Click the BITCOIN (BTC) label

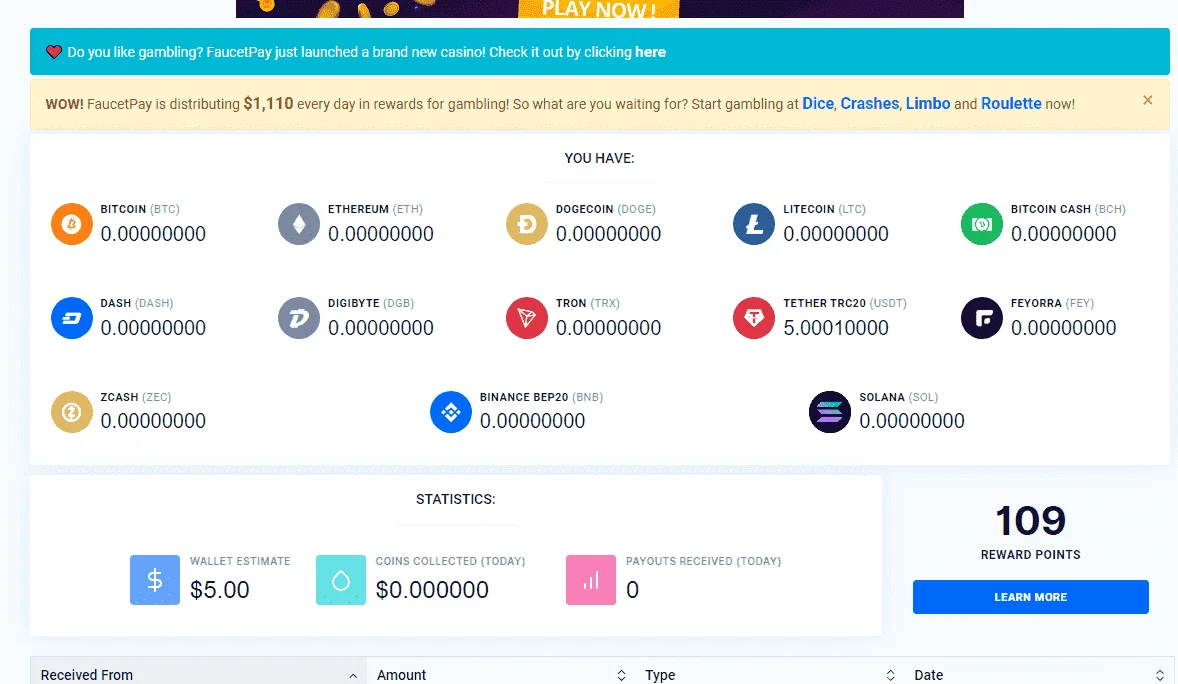tap(140, 209)
